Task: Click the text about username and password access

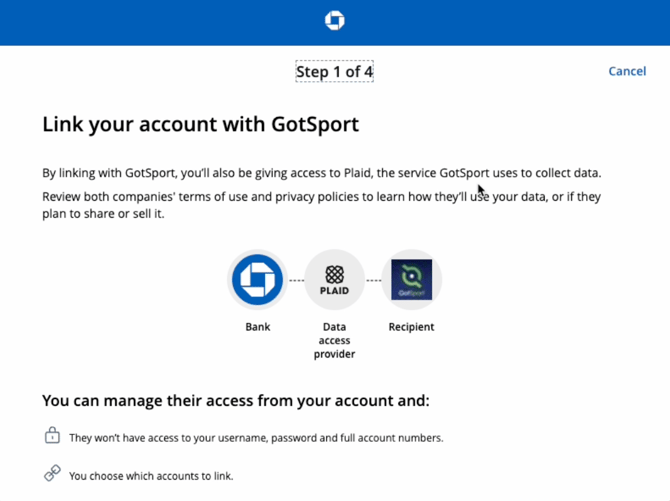Action: tap(255, 438)
